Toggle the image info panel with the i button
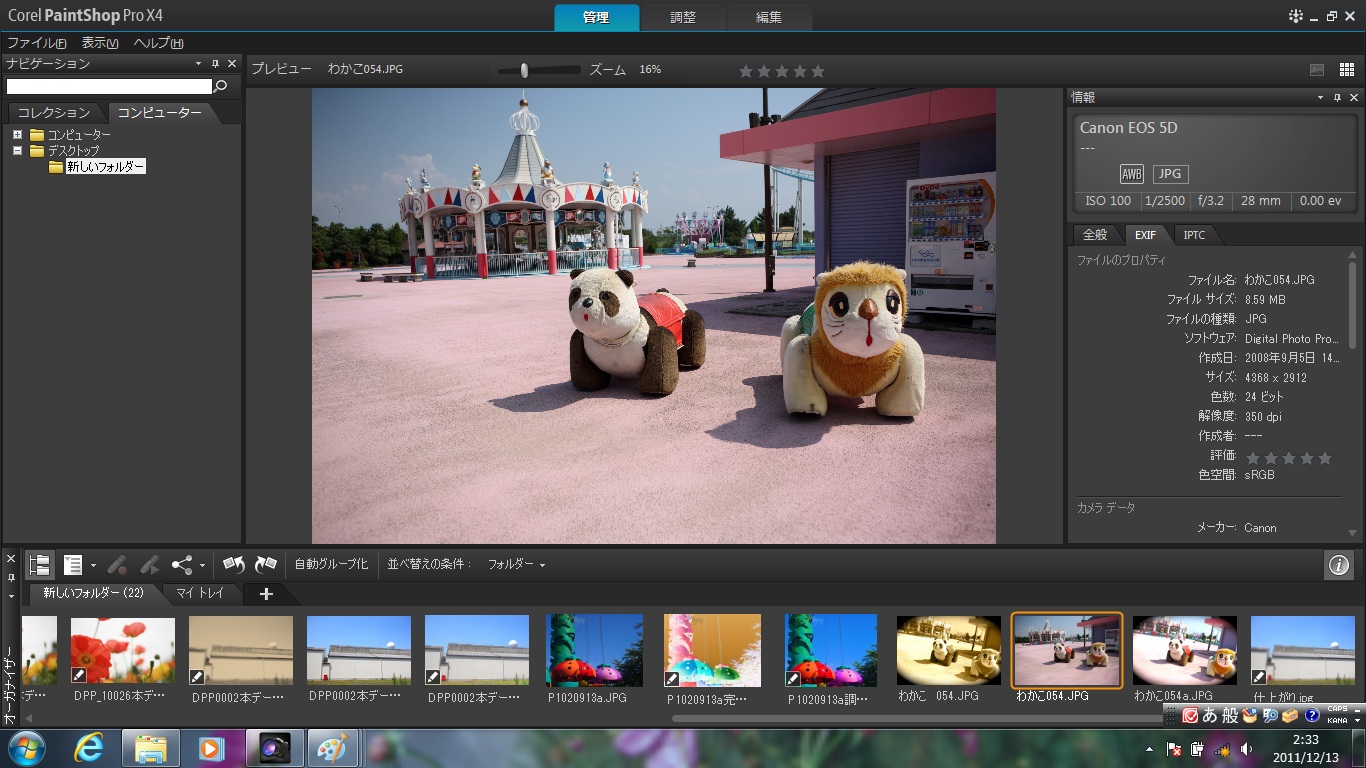1366x768 pixels. 1338,565
